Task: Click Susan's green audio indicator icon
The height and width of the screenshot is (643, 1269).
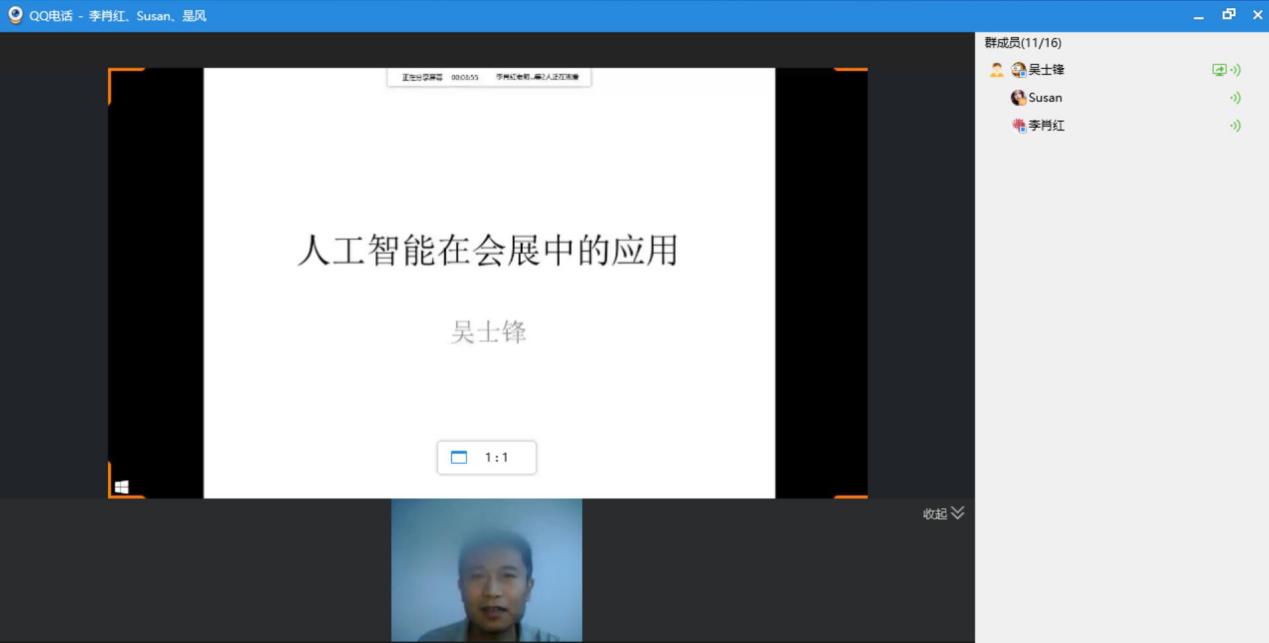Action: pos(1235,98)
